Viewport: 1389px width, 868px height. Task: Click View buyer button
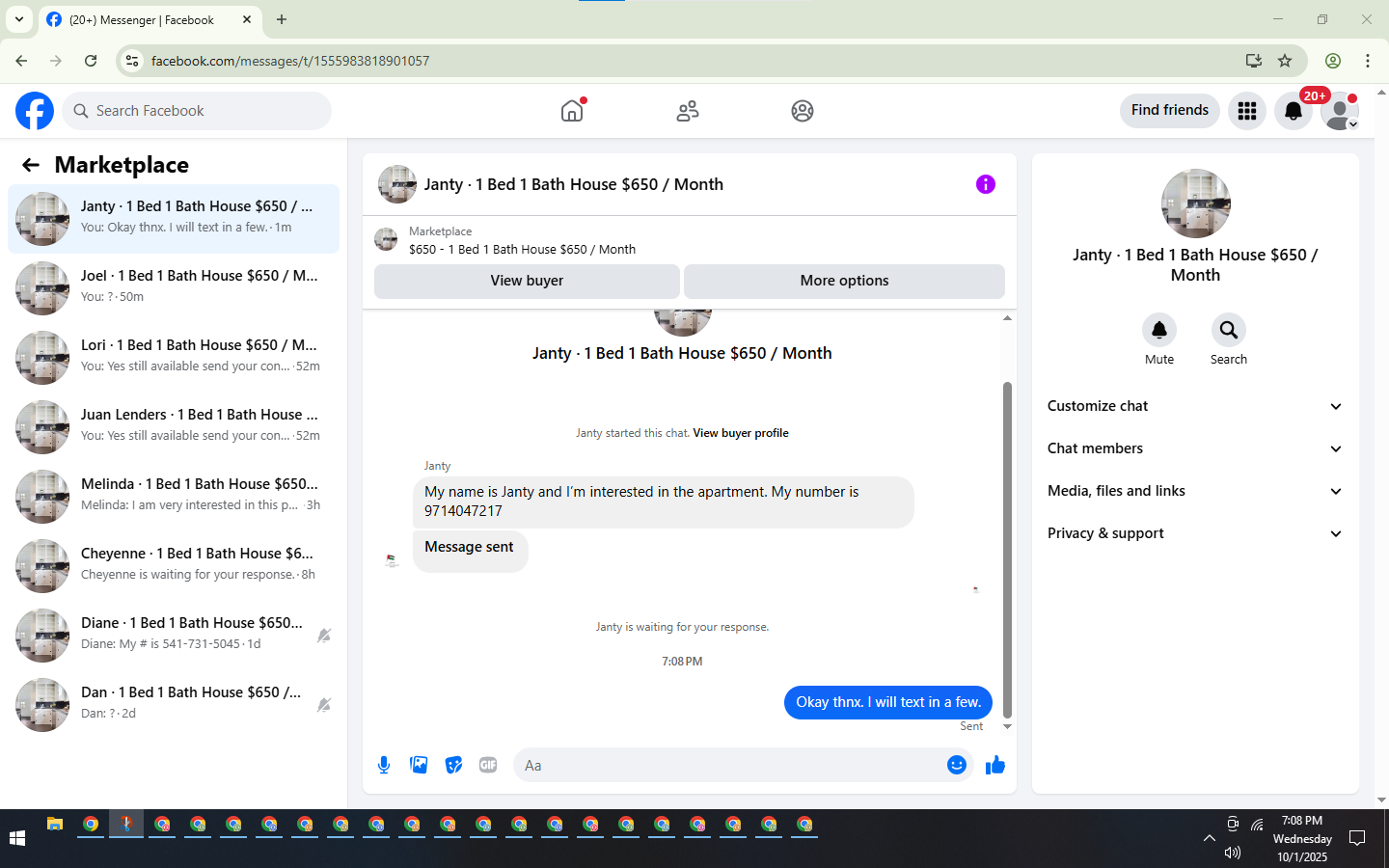[x=527, y=281]
